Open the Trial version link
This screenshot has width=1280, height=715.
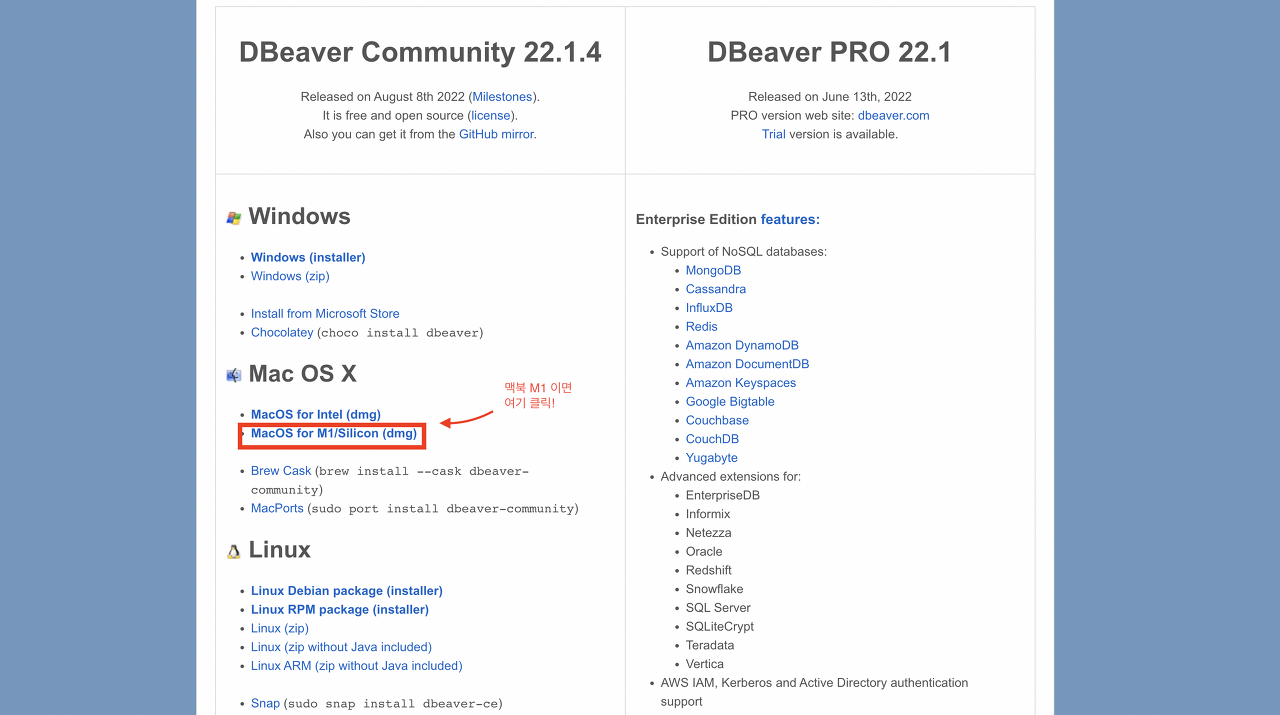[x=774, y=134]
